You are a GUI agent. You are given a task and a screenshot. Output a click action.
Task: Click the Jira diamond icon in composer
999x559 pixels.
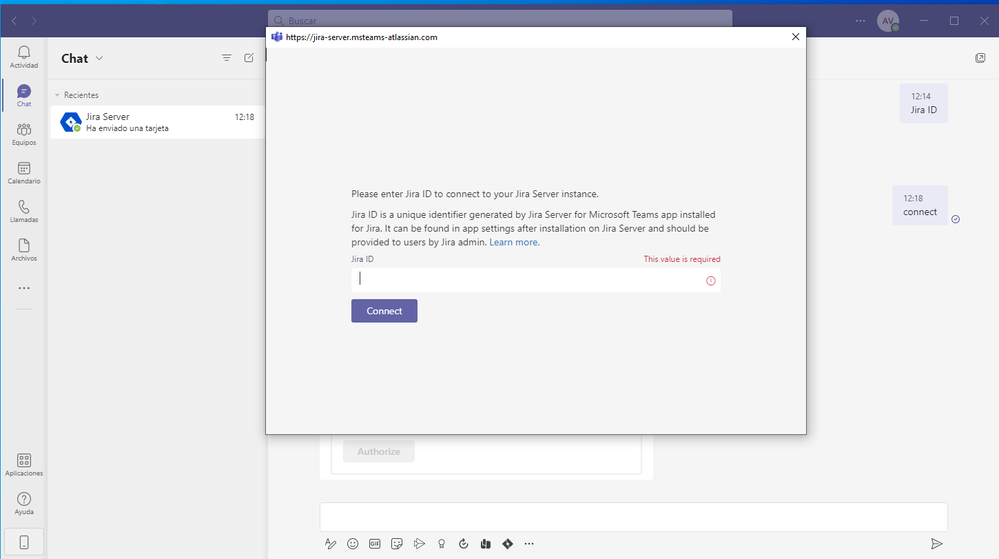coord(508,544)
